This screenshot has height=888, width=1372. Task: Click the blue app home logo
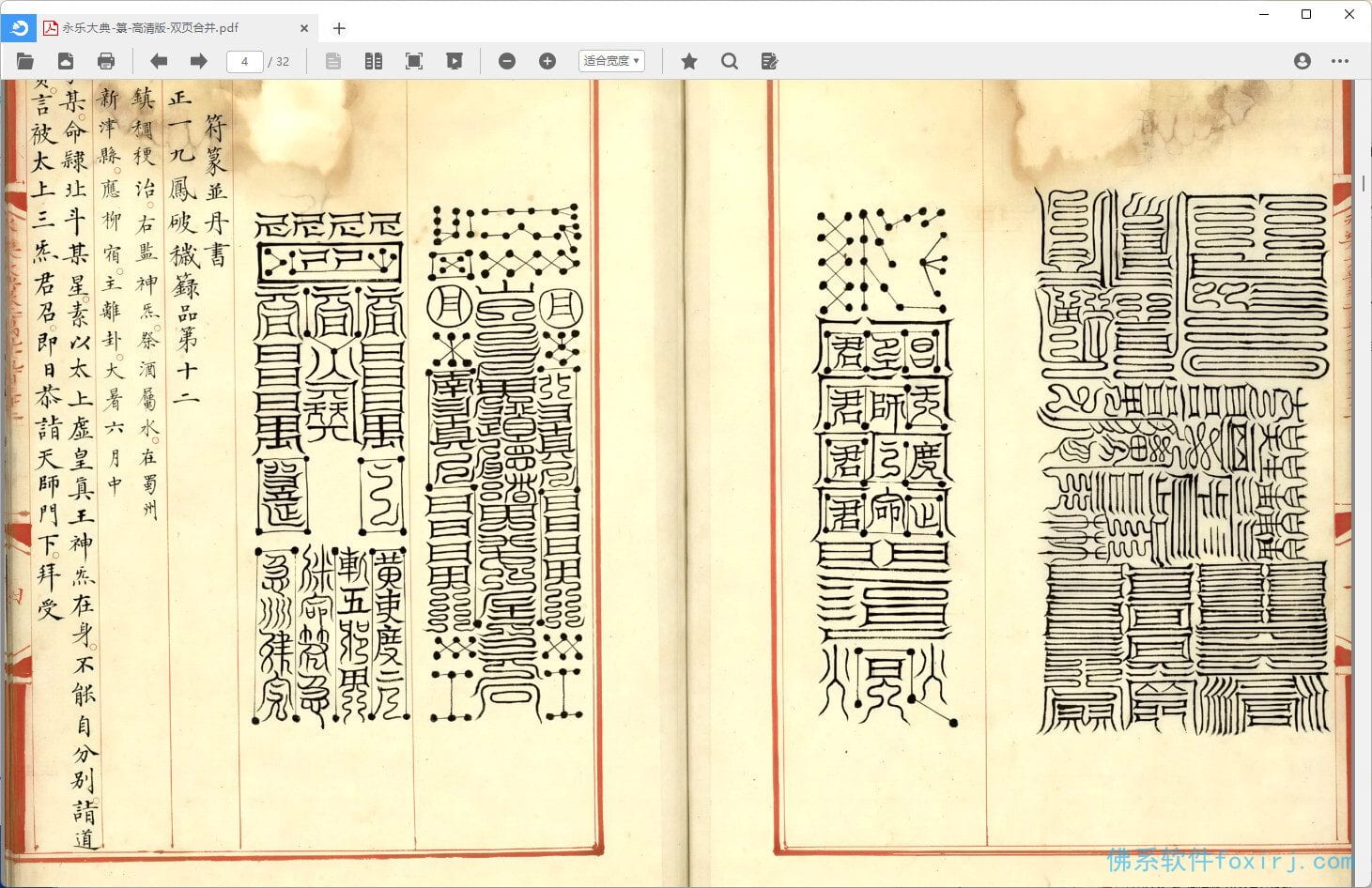[x=18, y=28]
